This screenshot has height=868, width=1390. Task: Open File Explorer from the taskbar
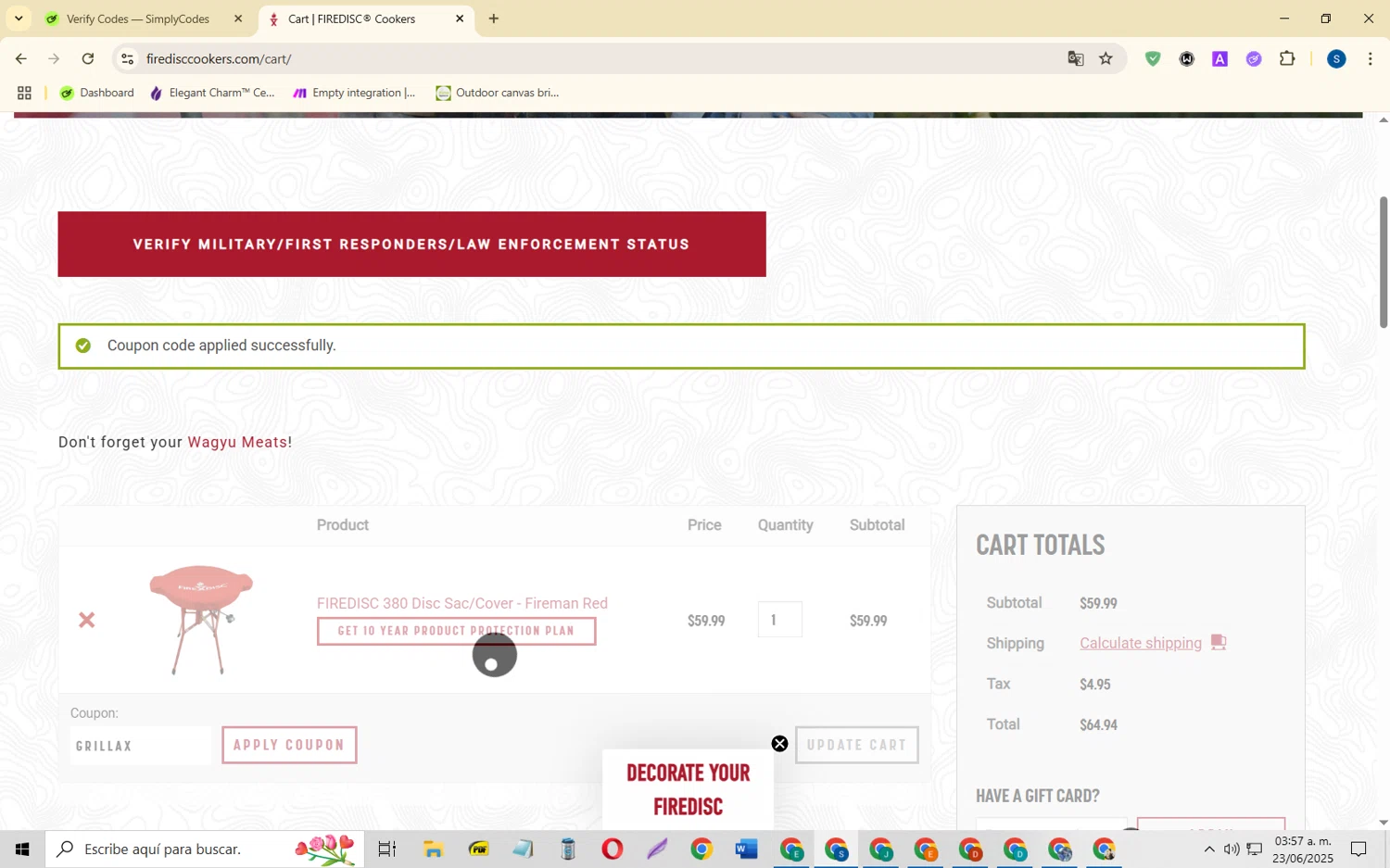[433, 849]
